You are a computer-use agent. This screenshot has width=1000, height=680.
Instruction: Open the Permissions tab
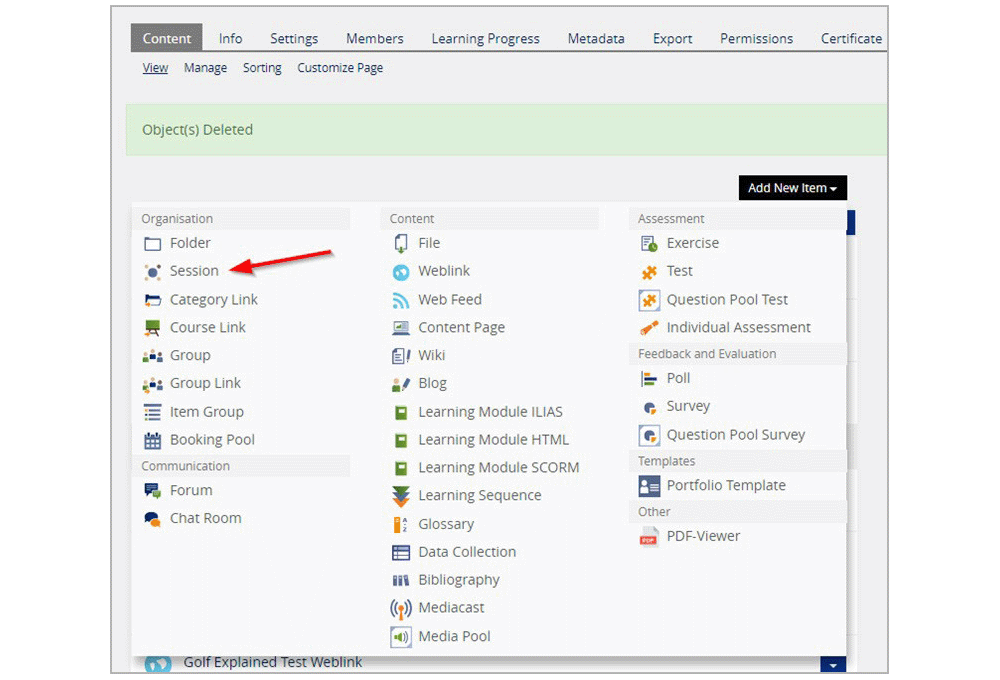756,39
